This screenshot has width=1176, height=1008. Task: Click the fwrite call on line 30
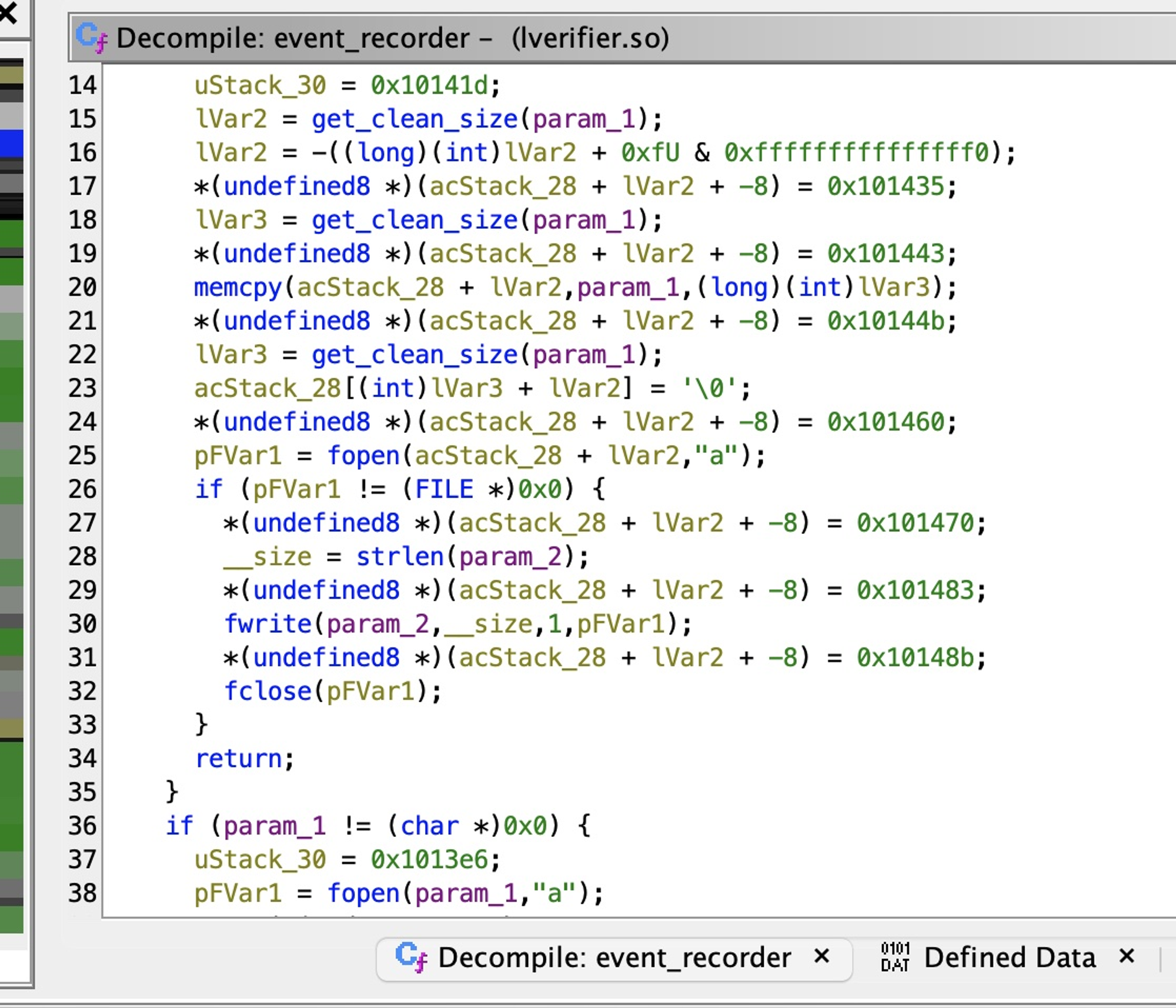[268, 625]
